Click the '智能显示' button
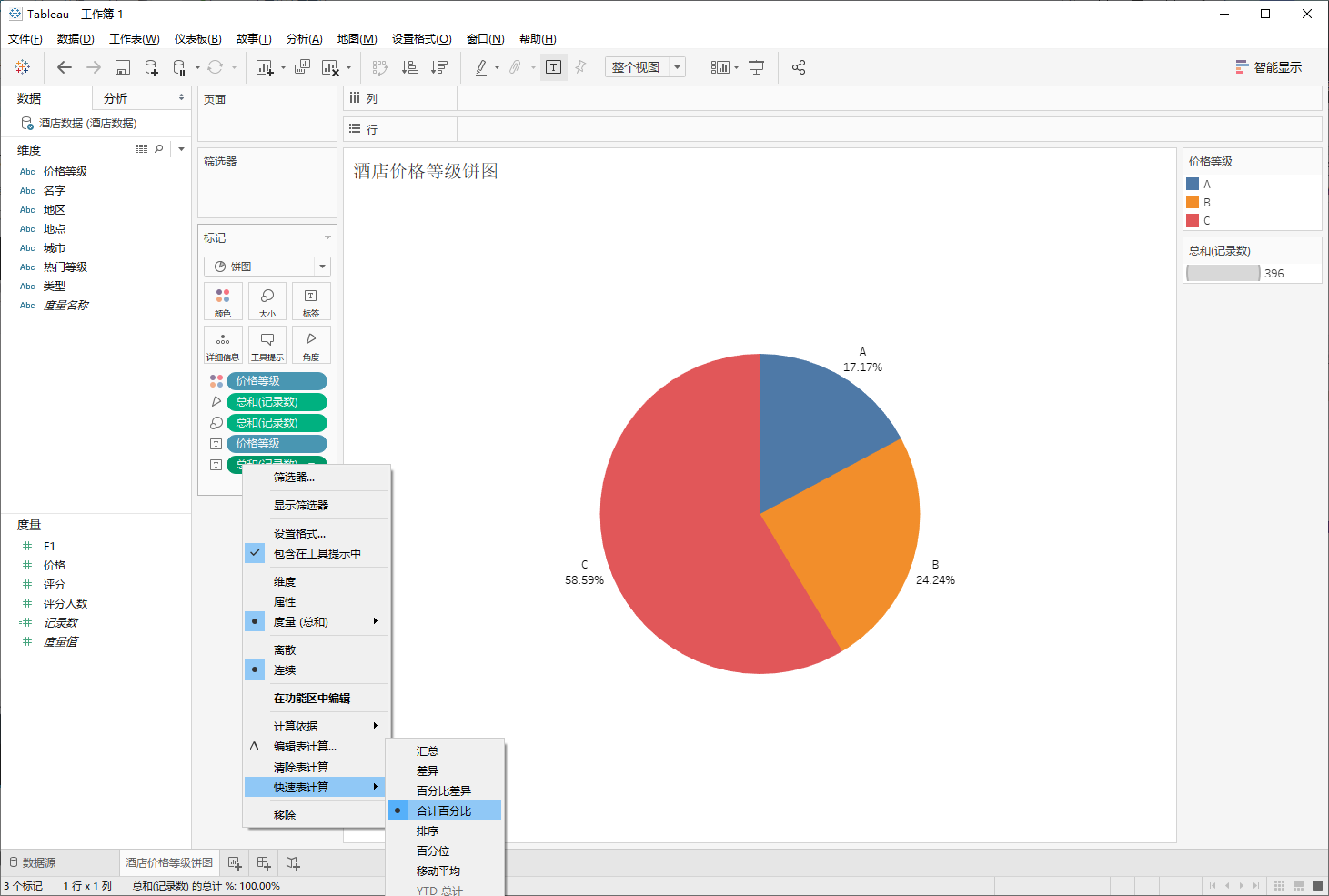1329x896 pixels. 1268,67
